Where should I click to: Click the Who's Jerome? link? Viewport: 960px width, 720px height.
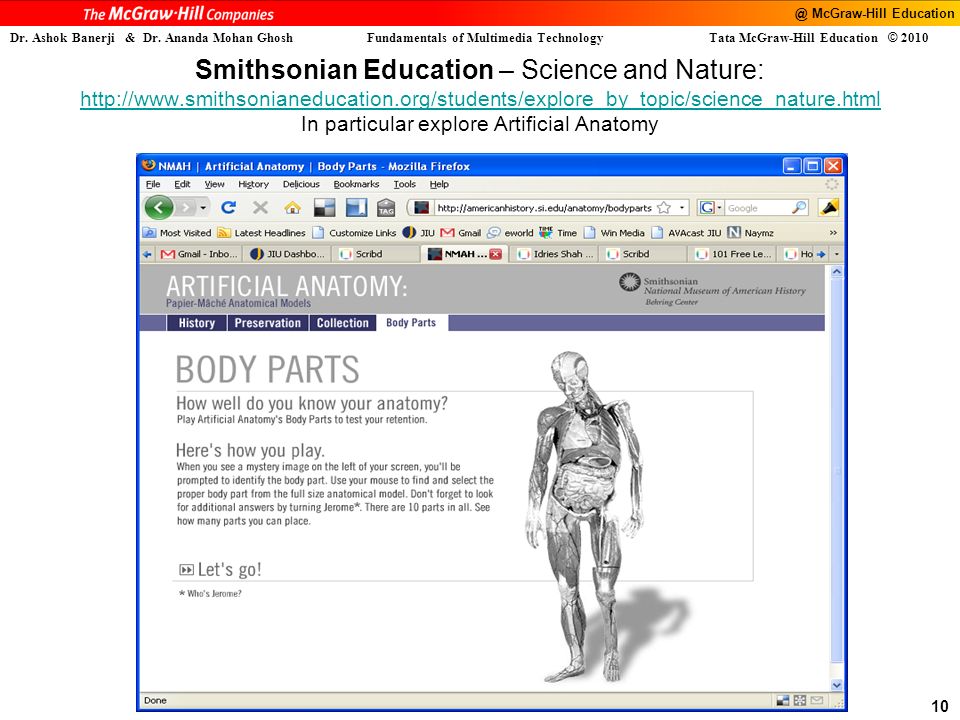click(210, 593)
